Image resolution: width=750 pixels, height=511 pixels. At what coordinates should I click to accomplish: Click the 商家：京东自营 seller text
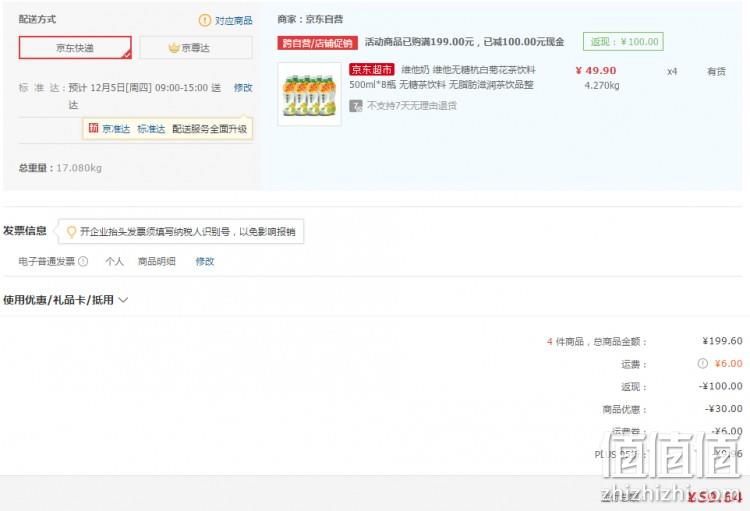310,20
